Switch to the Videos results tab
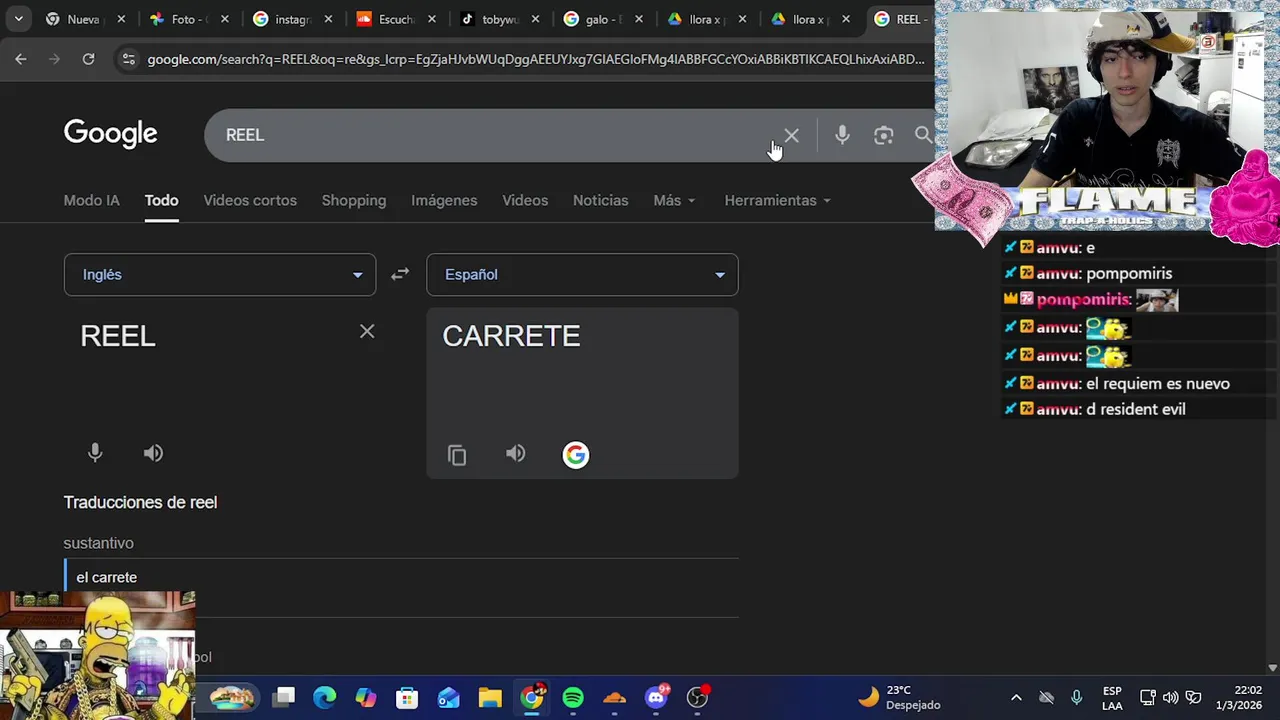The width and height of the screenshot is (1280, 720). coord(525,200)
